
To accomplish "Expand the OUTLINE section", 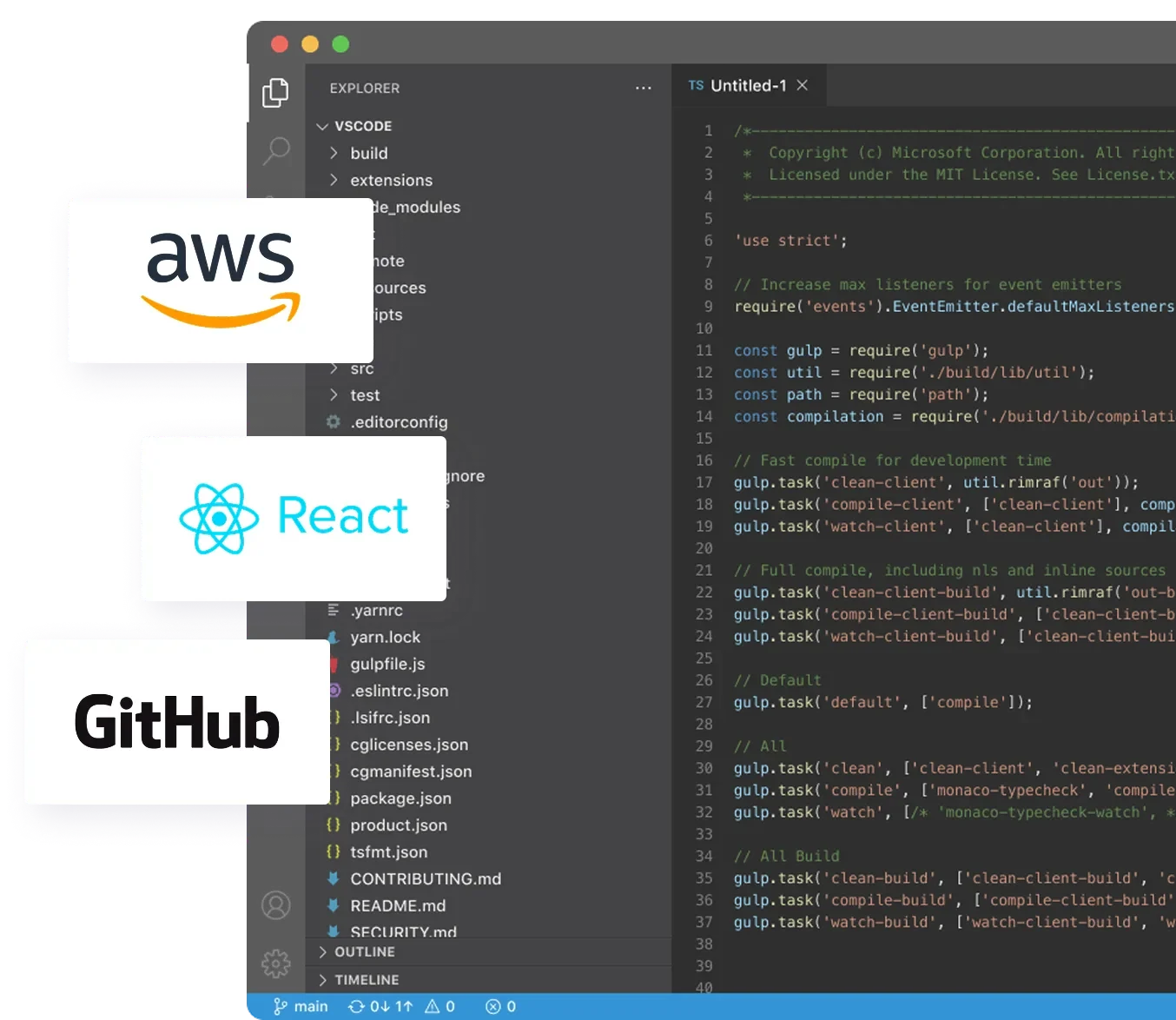I will [x=489, y=952].
